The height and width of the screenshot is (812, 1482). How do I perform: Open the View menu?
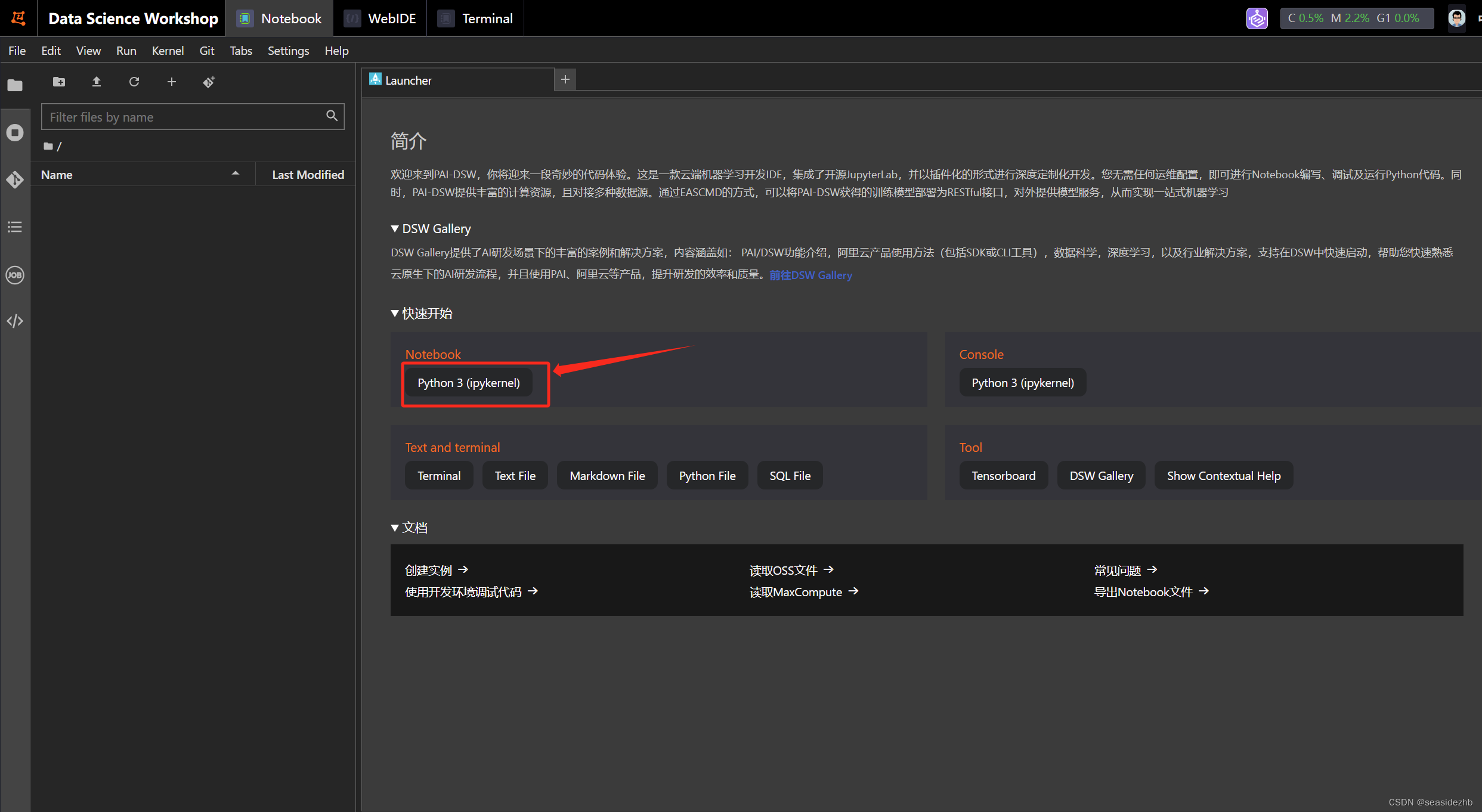(x=88, y=51)
